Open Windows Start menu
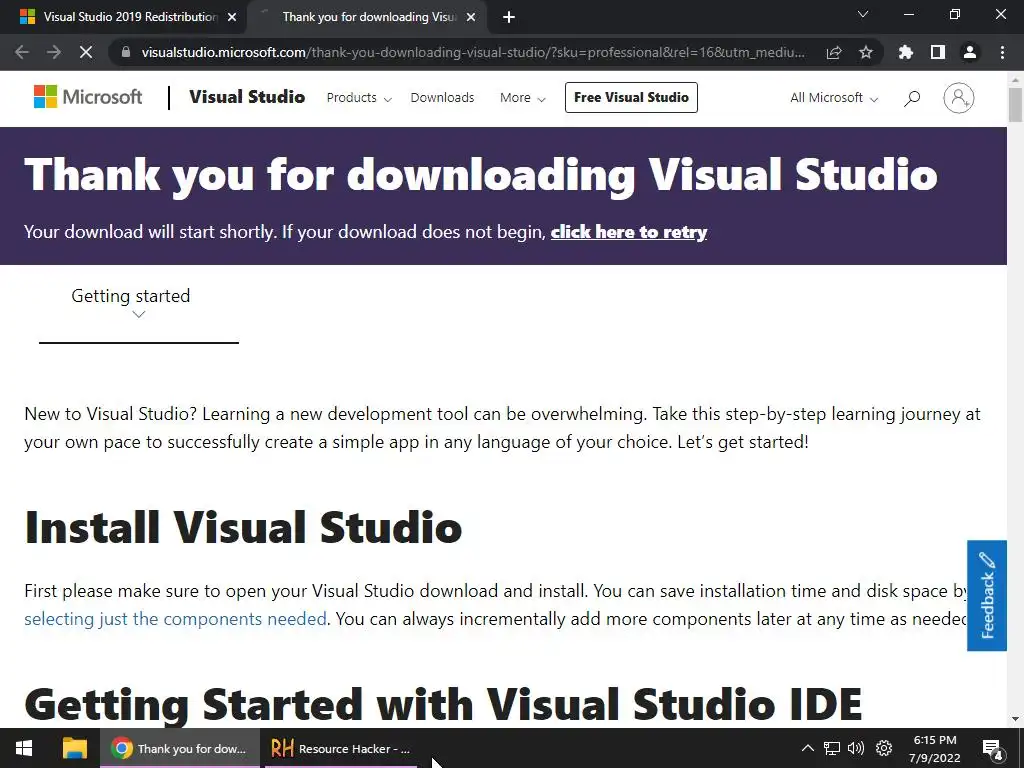 [x=24, y=748]
